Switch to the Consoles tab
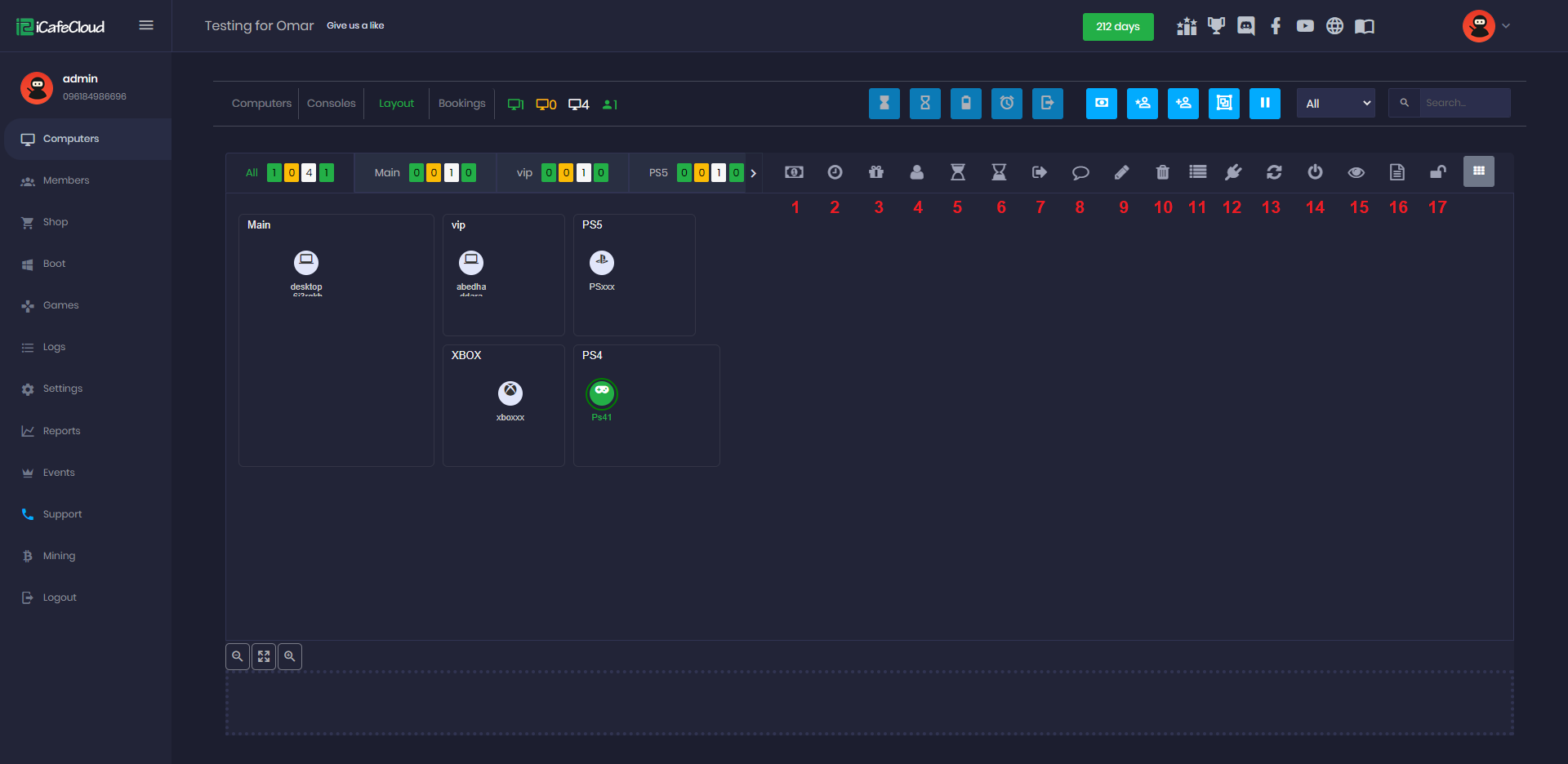Viewport: 1568px width, 764px height. (x=331, y=104)
